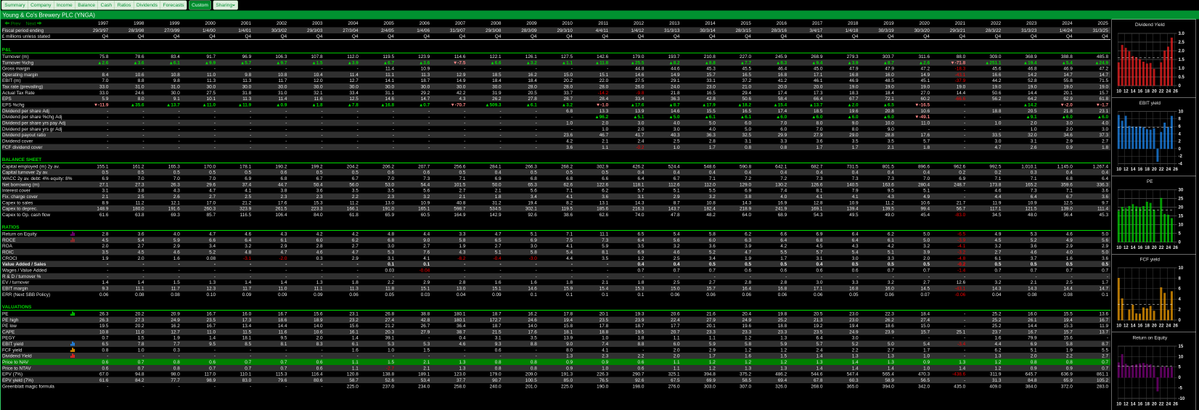Select the CAPE row label

click(8, 332)
